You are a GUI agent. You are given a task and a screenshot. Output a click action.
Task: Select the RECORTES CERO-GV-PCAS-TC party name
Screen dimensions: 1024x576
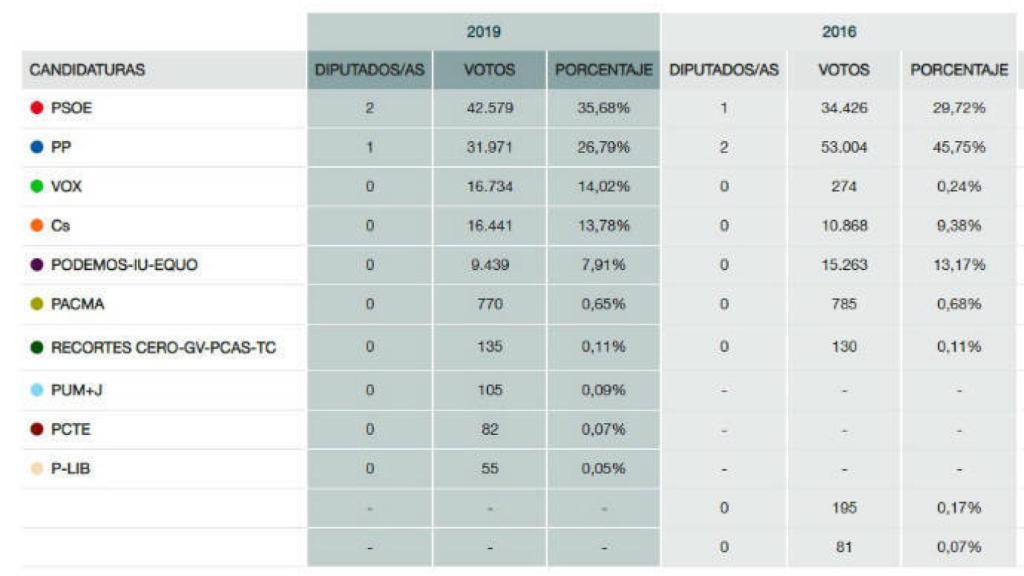point(163,347)
